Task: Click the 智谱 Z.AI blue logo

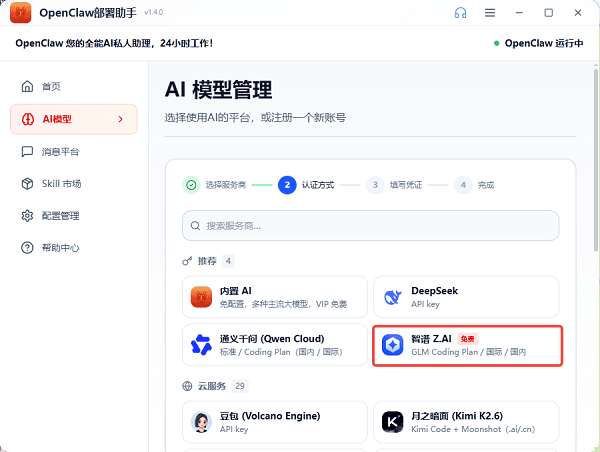Action: (393, 345)
